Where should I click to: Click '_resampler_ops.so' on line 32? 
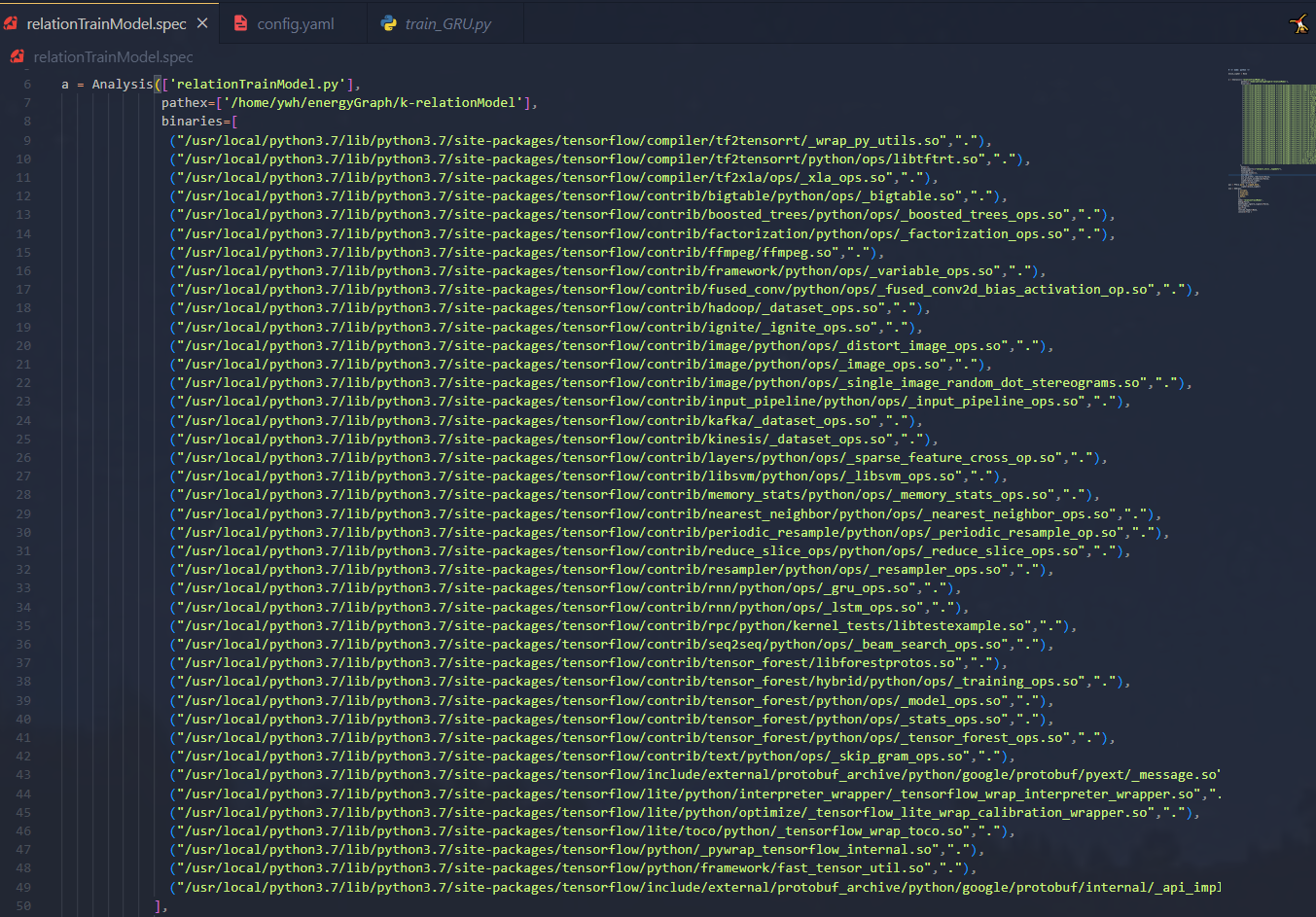point(937,570)
